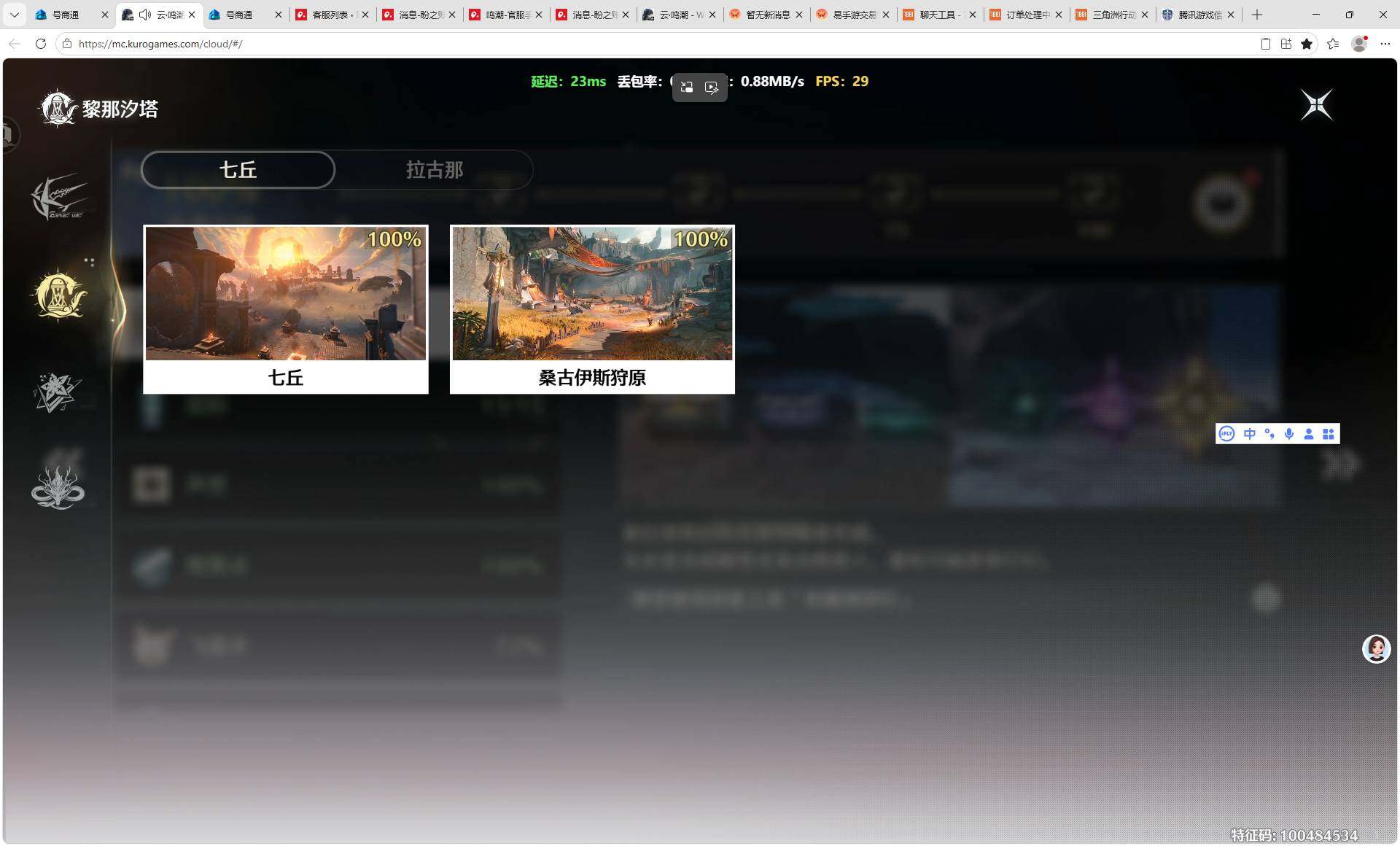Open iFLY toolbox grid icon
This screenshot has width=1400, height=846.
tap(1329, 434)
